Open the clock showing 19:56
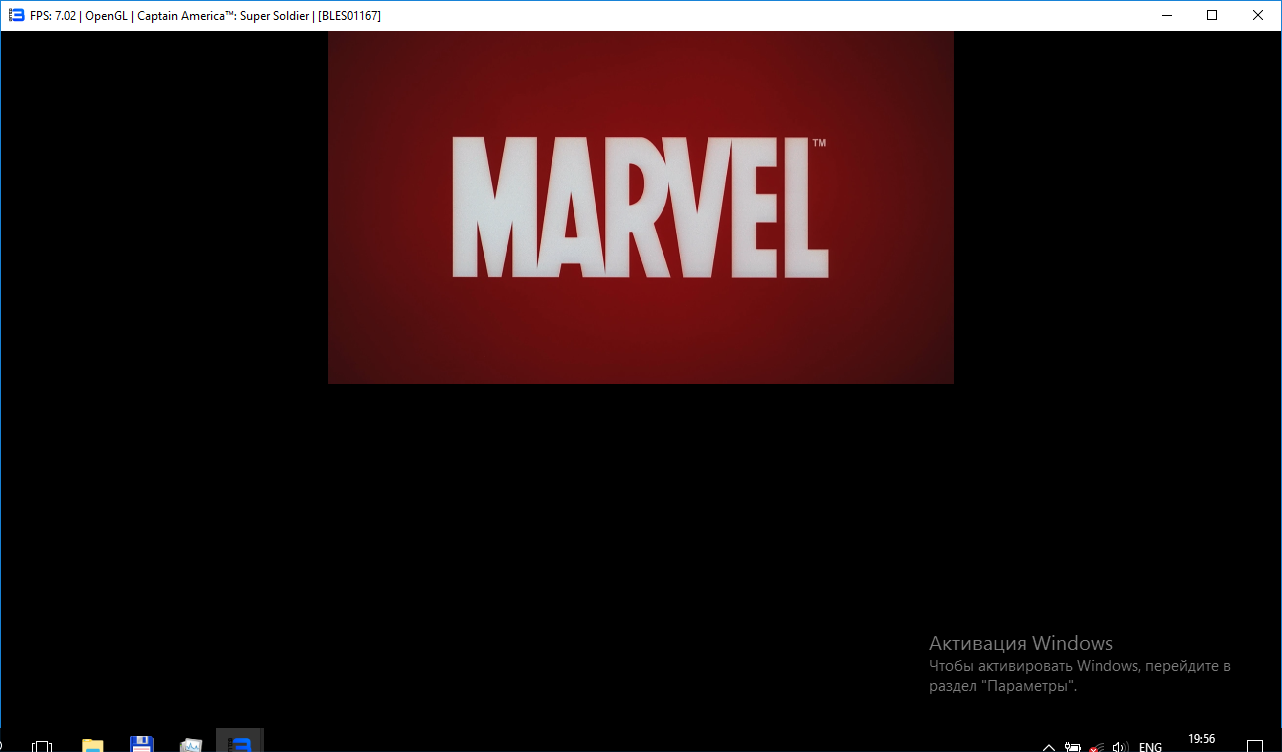Image resolution: width=1282 pixels, height=752 pixels. (1201, 739)
